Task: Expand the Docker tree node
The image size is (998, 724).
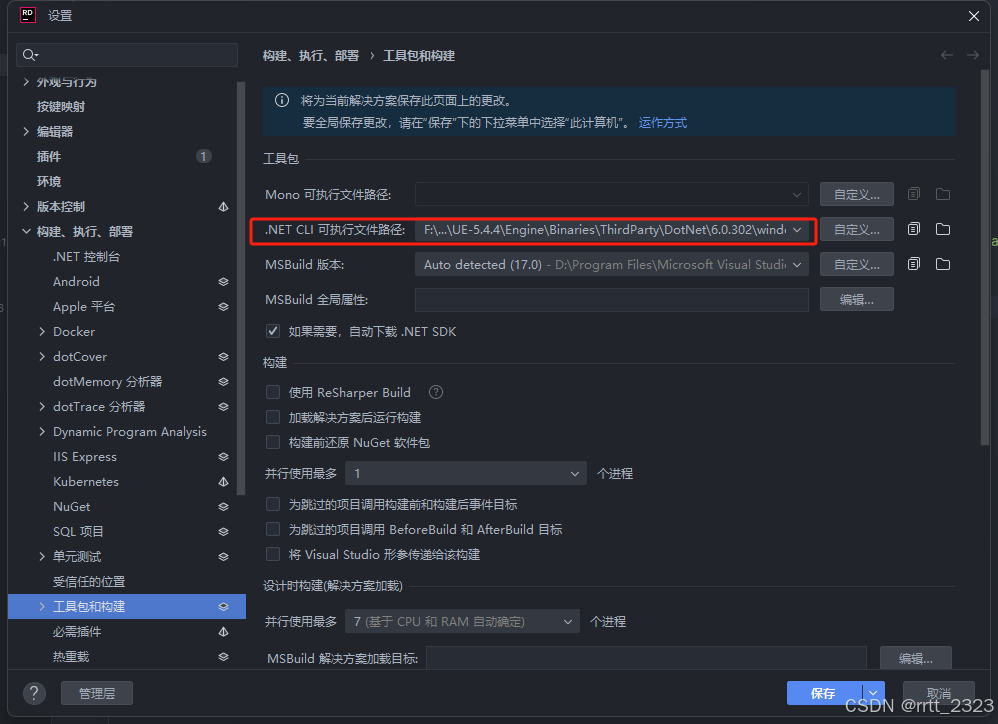Action: pyautogui.click(x=42, y=331)
